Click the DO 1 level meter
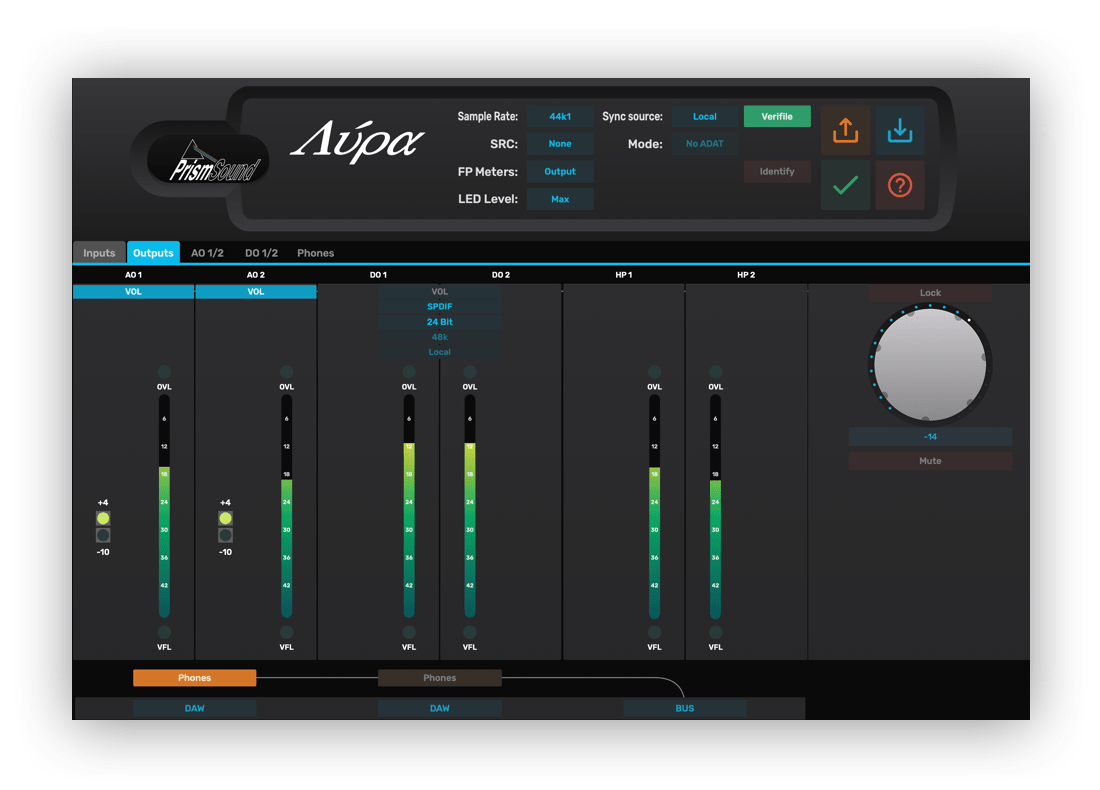 [x=409, y=506]
